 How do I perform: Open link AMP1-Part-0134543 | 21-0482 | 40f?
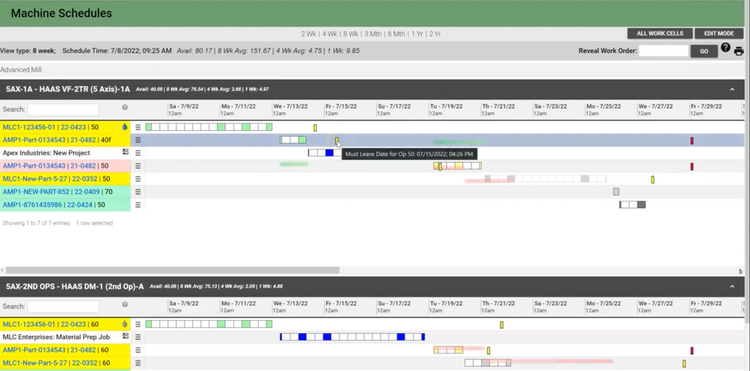pos(57,140)
